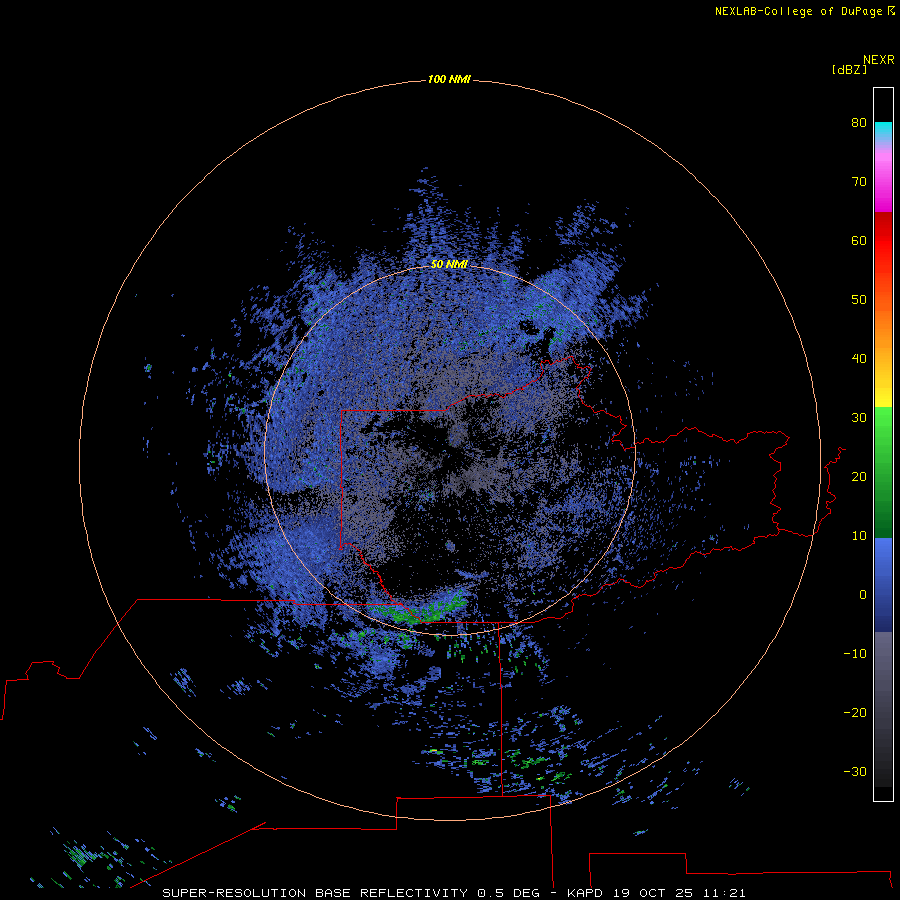Click the 50 dBZ scale value
This screenshot has height=900, width=900.
pyautogui.click(x=859, y=300)
